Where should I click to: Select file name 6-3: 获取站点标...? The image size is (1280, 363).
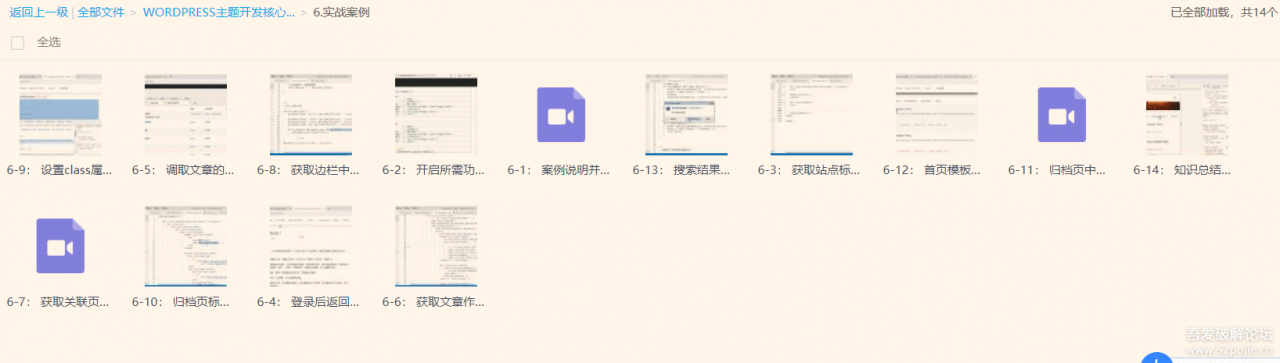[809, 170]
